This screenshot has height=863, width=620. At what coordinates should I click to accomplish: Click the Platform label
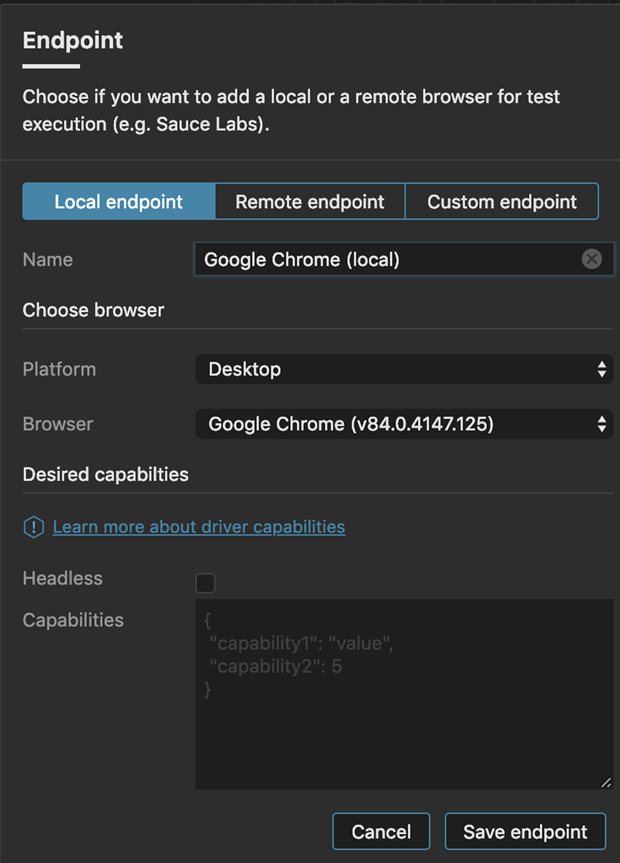[59, 369]
